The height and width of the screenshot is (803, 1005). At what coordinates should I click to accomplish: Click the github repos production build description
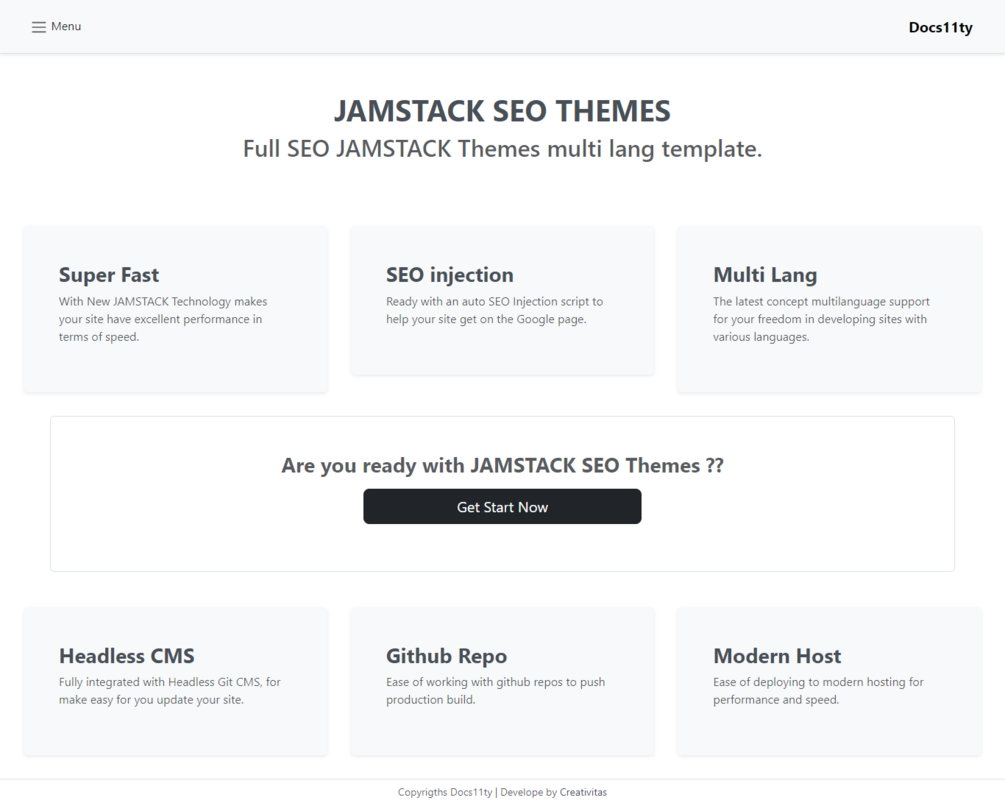pos(495,691)
